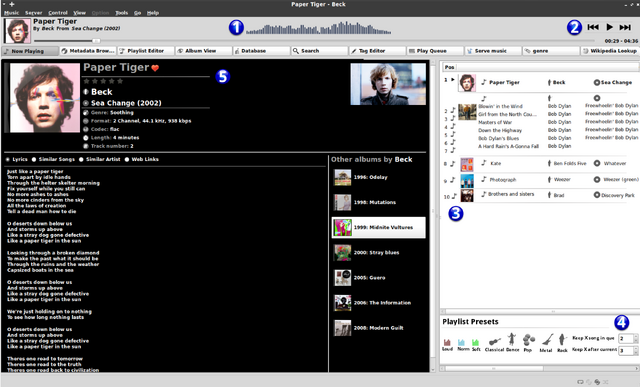The image size is (640, 387).
Task: Open the Tools menu
Action: coord(122,13)
